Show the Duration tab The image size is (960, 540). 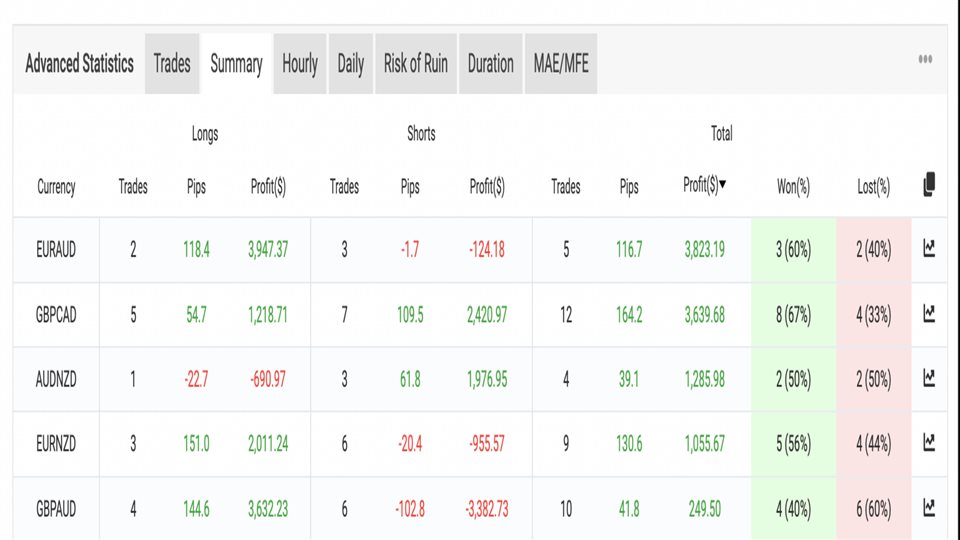(x=490, y=64)
